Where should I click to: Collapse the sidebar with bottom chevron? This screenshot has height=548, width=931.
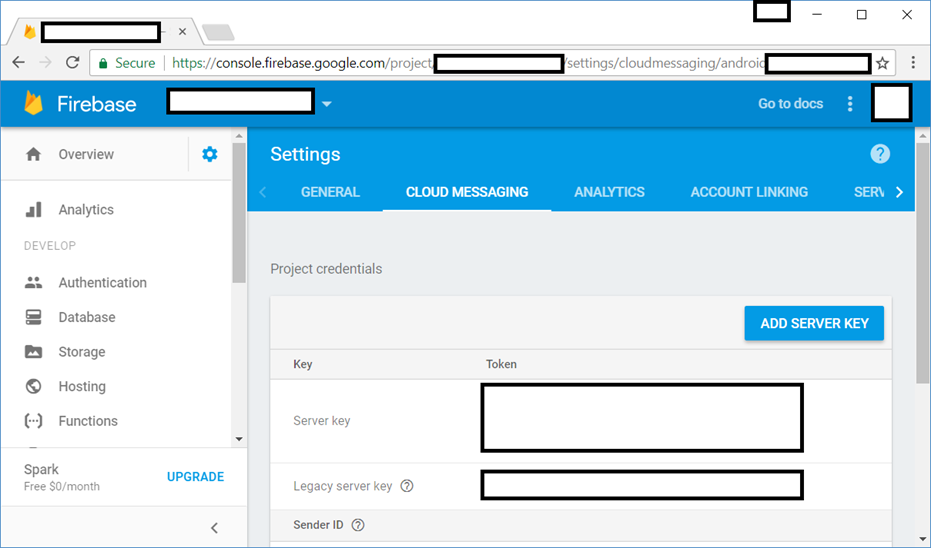215,527
